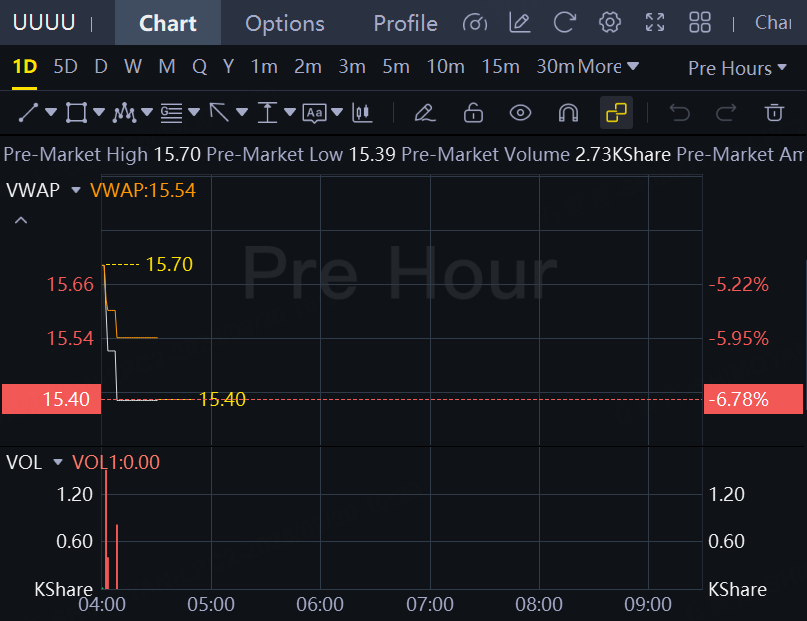Expand measure tool options arrow

[x=290, y=112]
